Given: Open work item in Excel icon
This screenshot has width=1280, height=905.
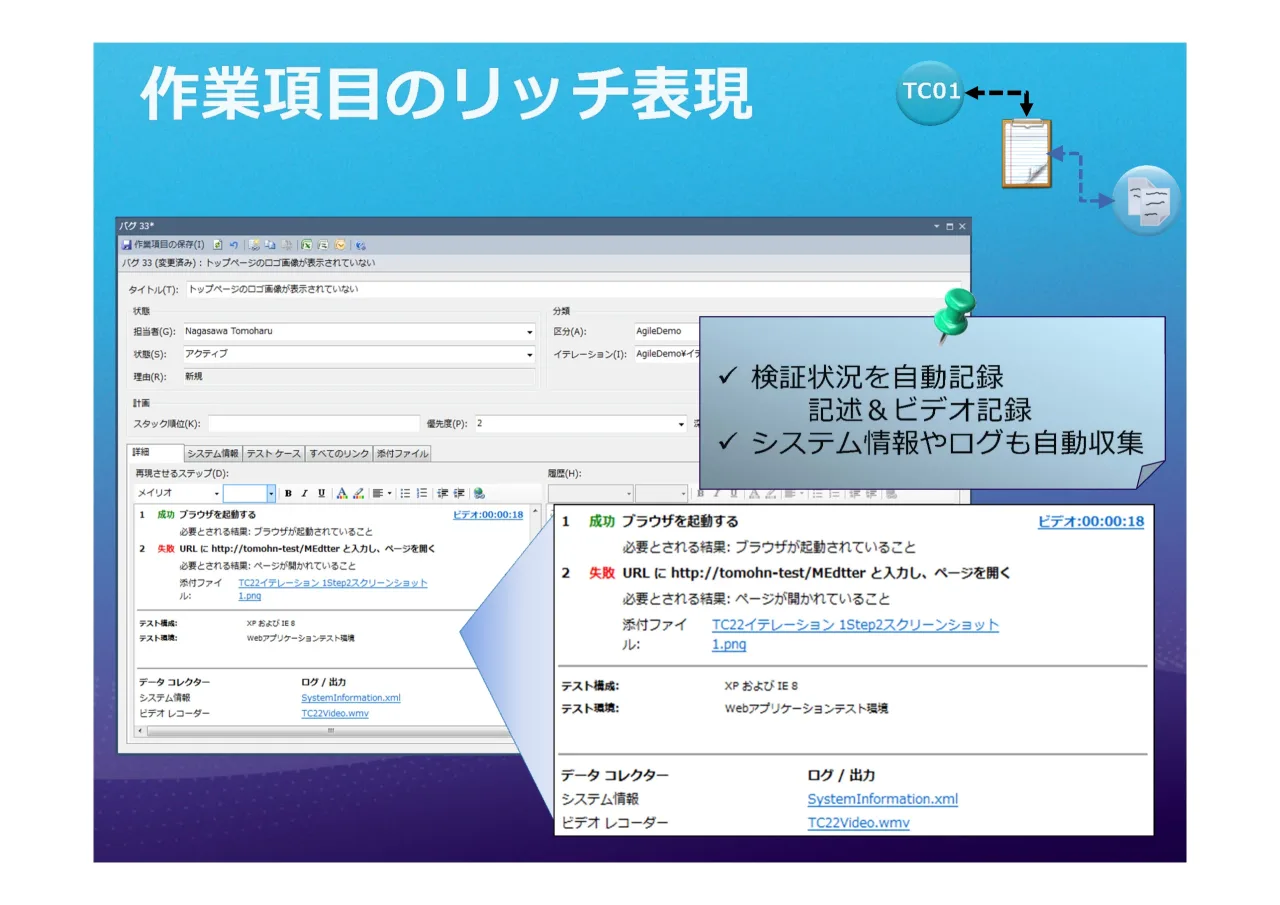Looking at the screenshot, I should (x=306, y=245).
